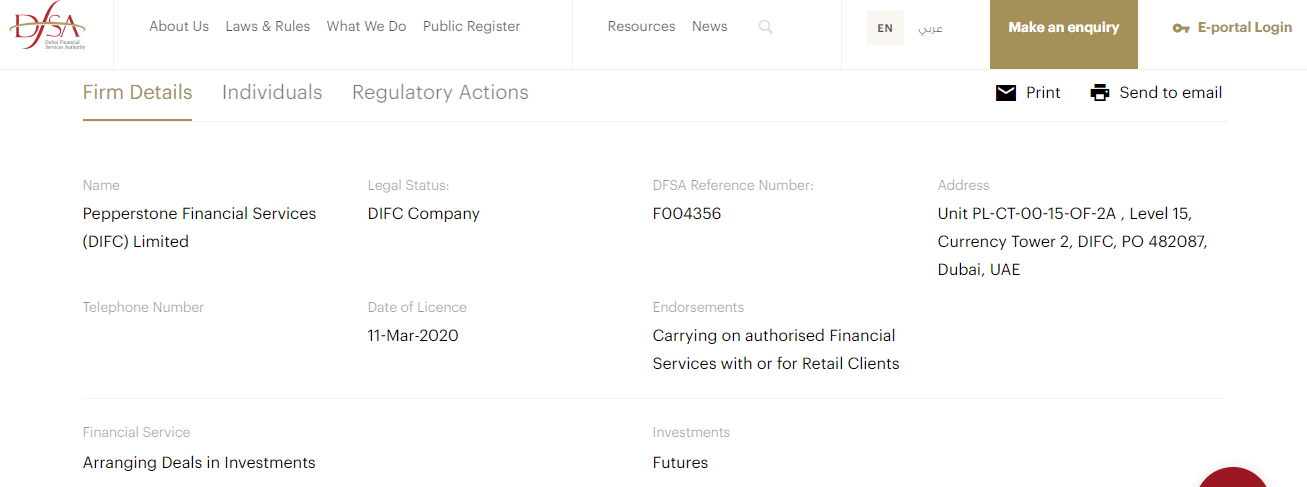Click the Retail Clients endorsement text
This screenshot has height=487, width=1307.
point(849,364)
